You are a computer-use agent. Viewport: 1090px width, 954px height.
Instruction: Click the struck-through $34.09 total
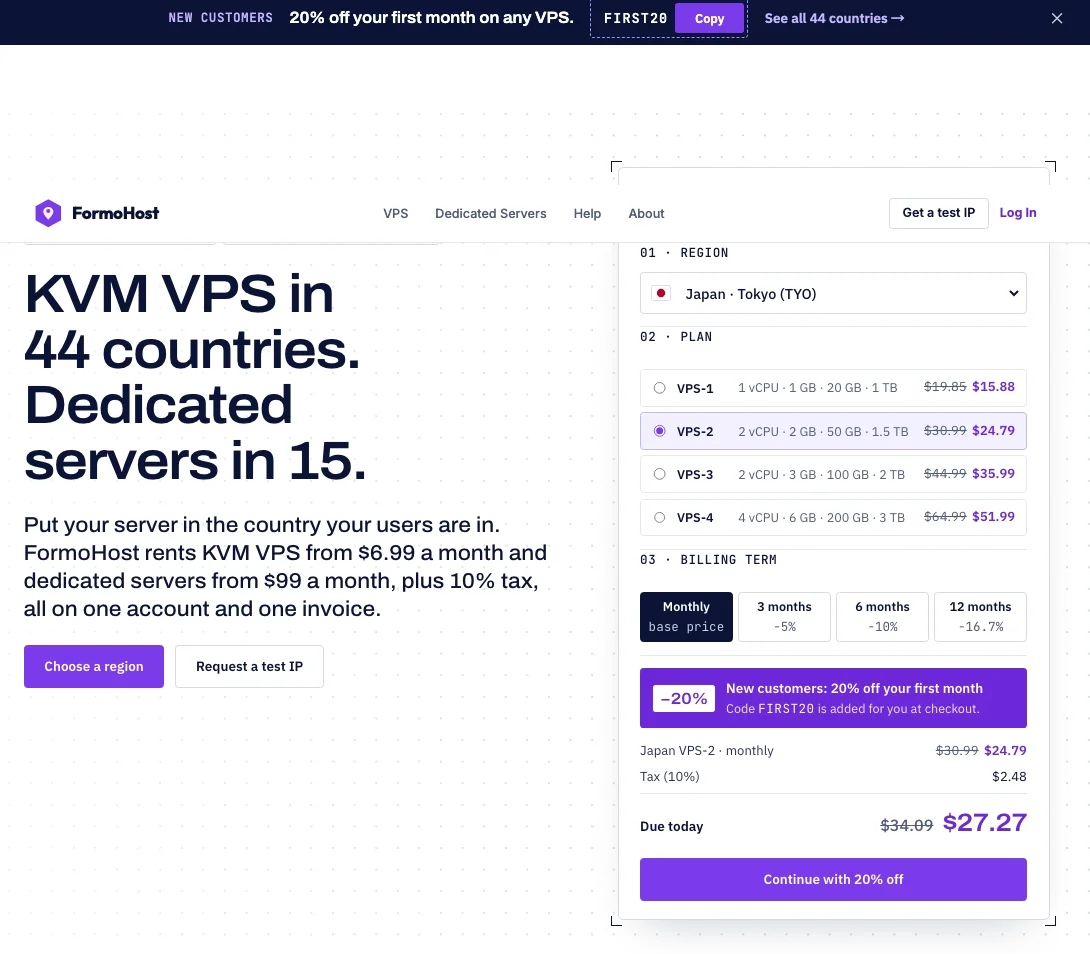(x=906, y=825)
